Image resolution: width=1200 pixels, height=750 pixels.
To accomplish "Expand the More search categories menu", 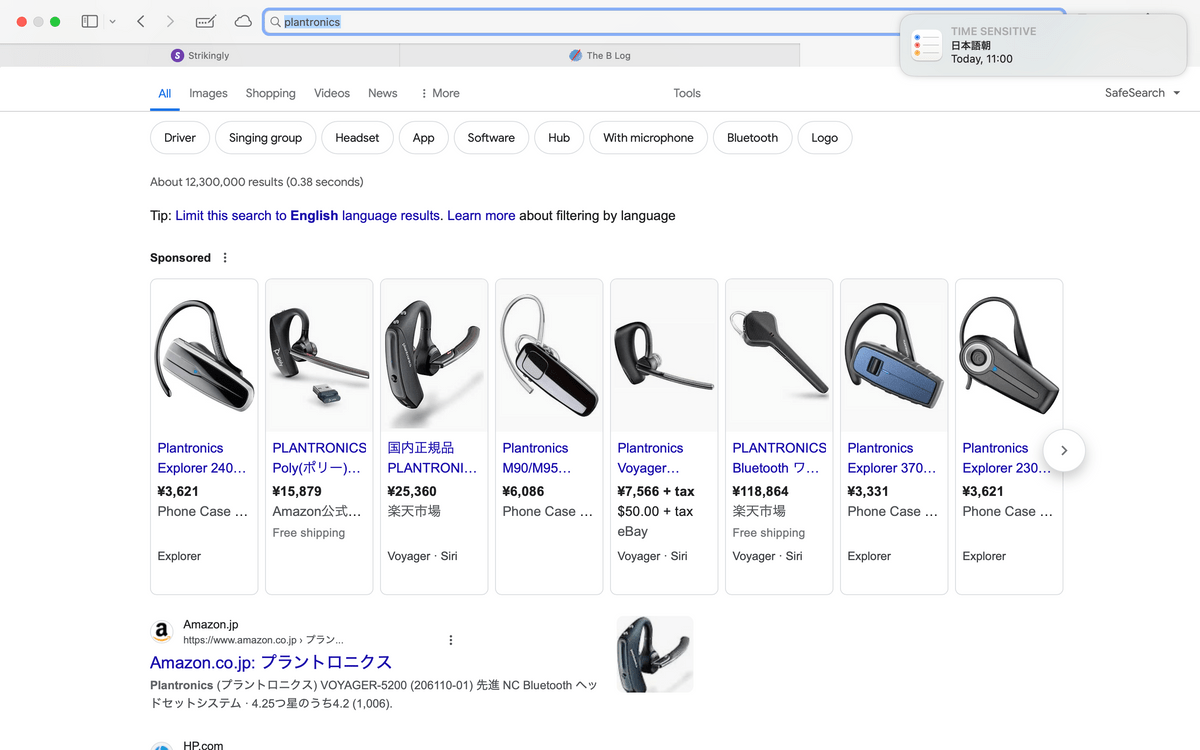I will (440, 93).
